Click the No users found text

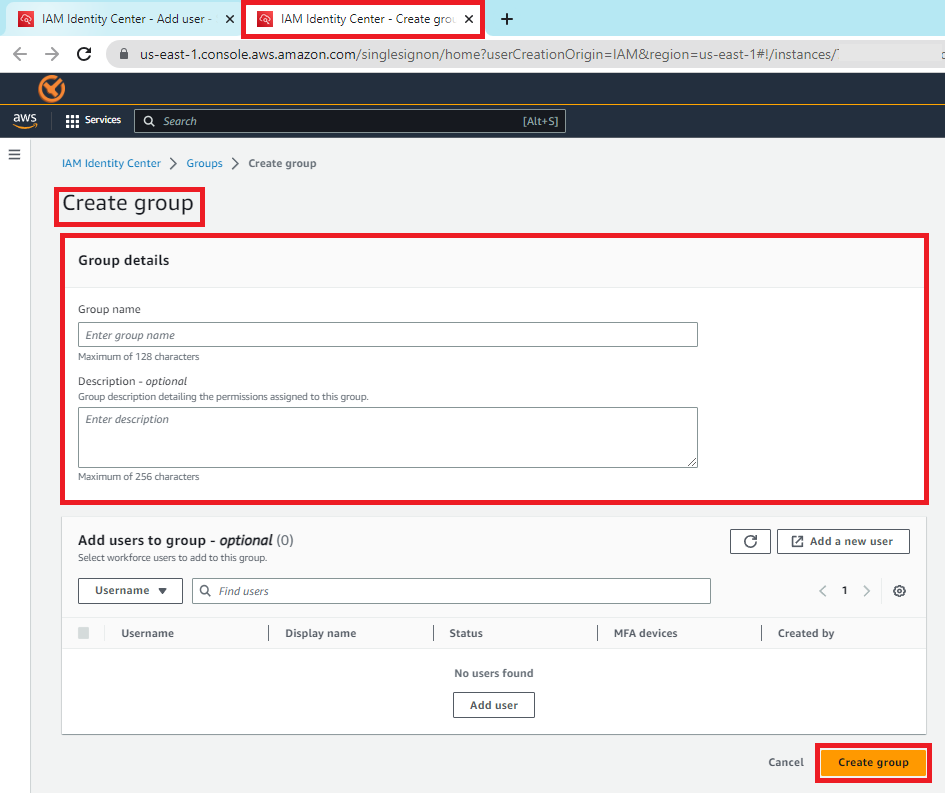(x=494, y=673)
